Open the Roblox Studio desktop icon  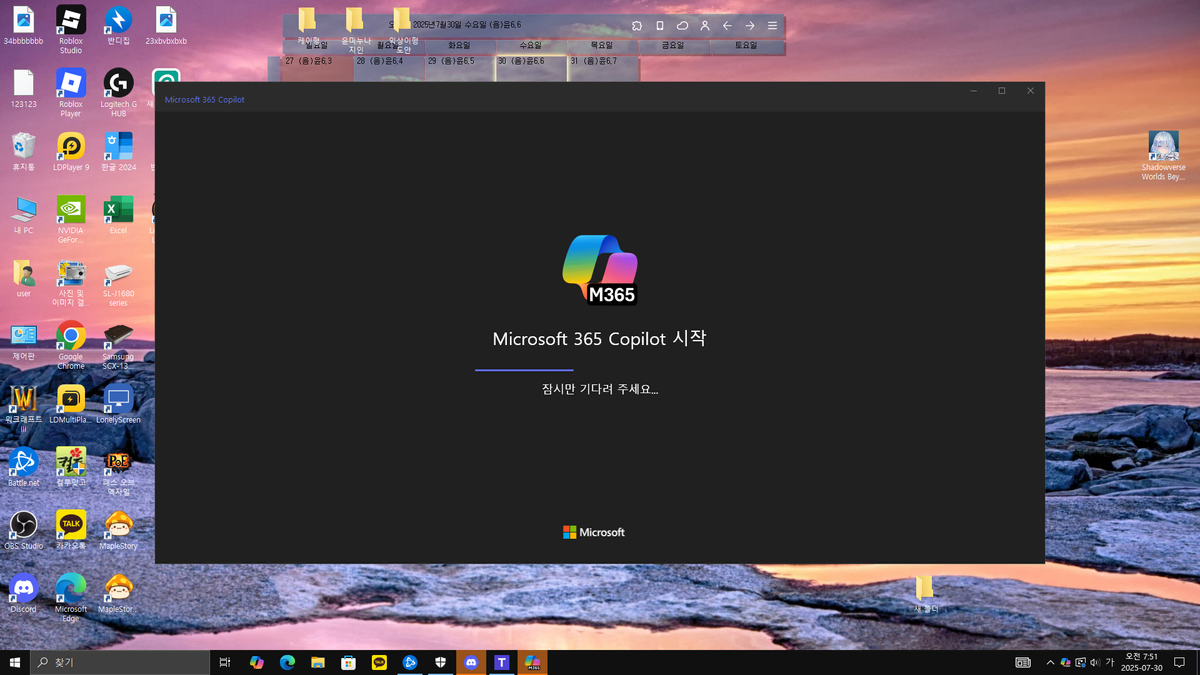tap(70, 29)
